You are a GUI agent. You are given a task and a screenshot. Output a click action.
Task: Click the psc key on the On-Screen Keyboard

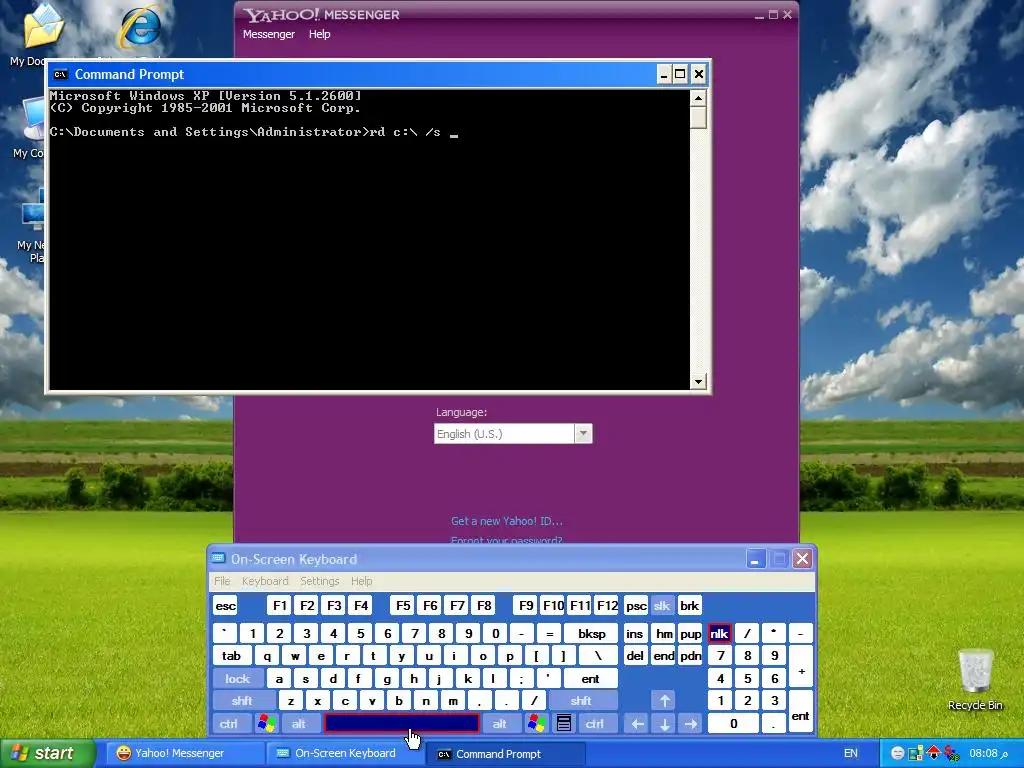pos(635,606)
